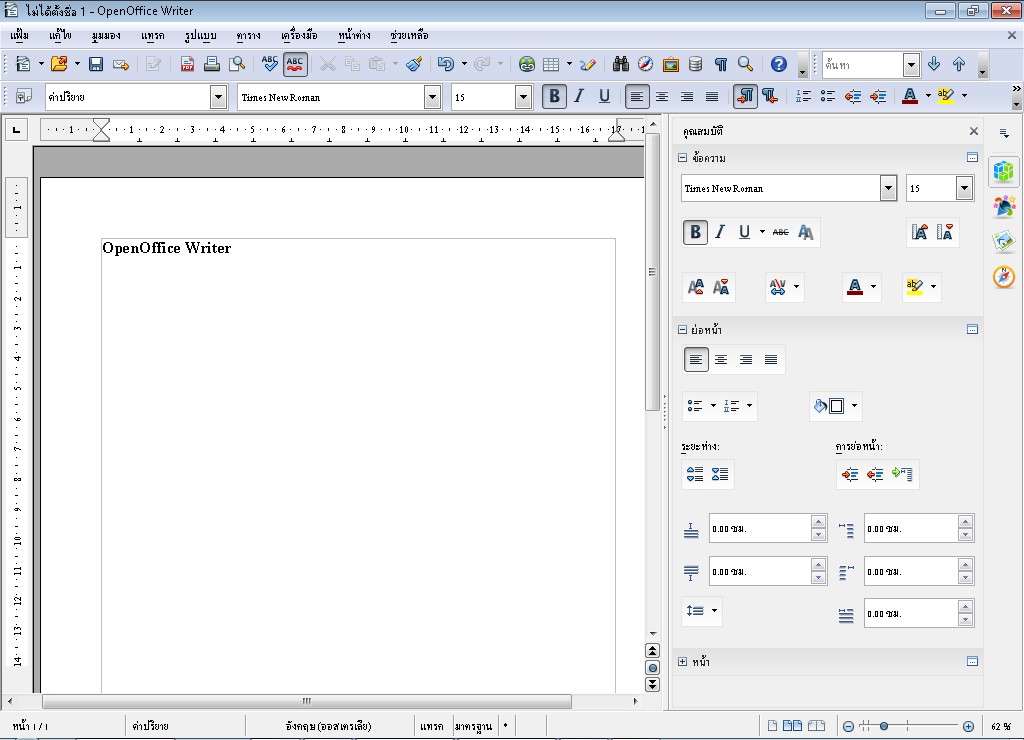
Task: Increase paragraph spacing icon in the sidebar
Action: [695, 474]
